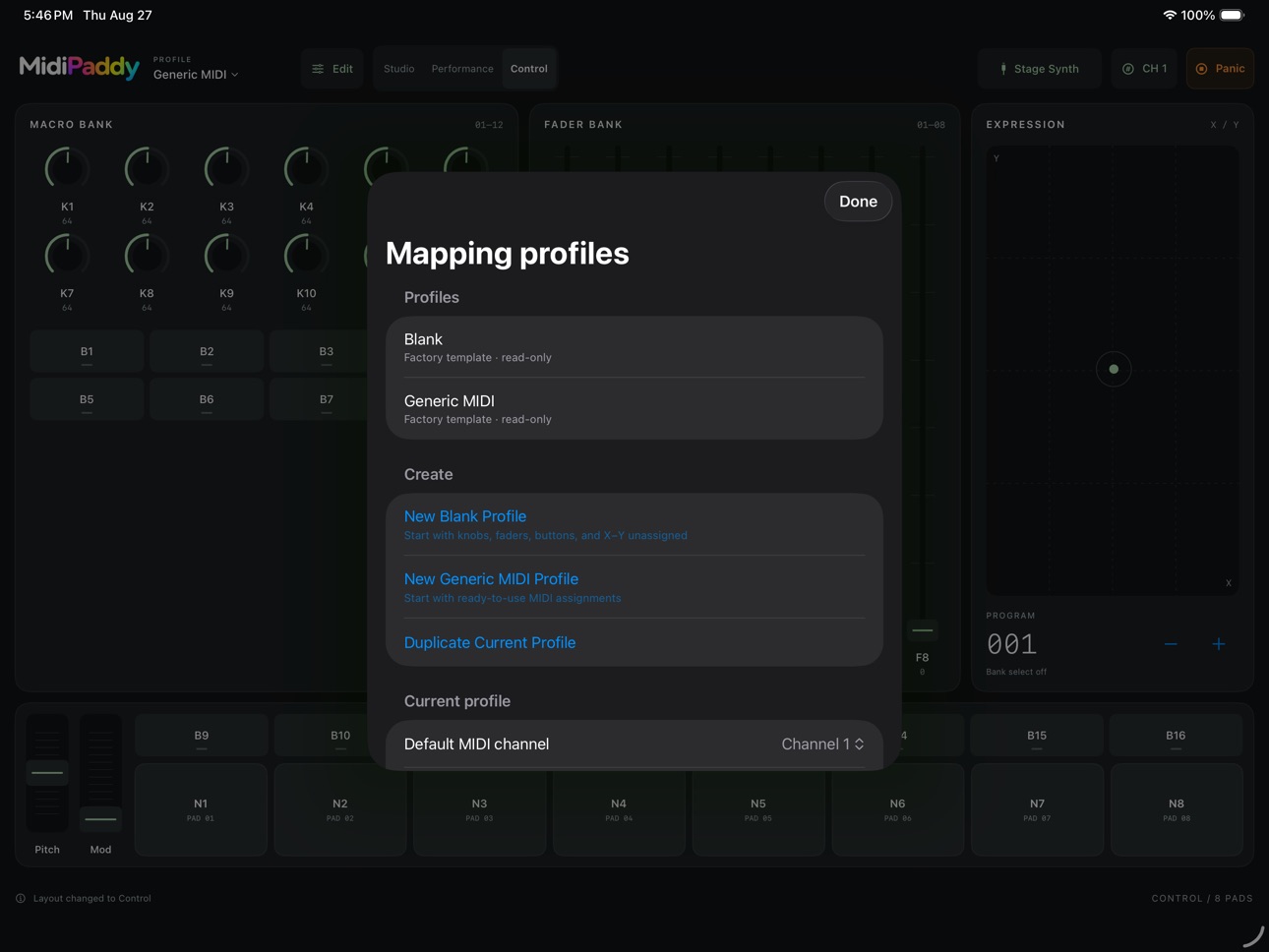Hit the Panic button
The width and height of the screenshot is (1269, 952).
(1220, 69)
